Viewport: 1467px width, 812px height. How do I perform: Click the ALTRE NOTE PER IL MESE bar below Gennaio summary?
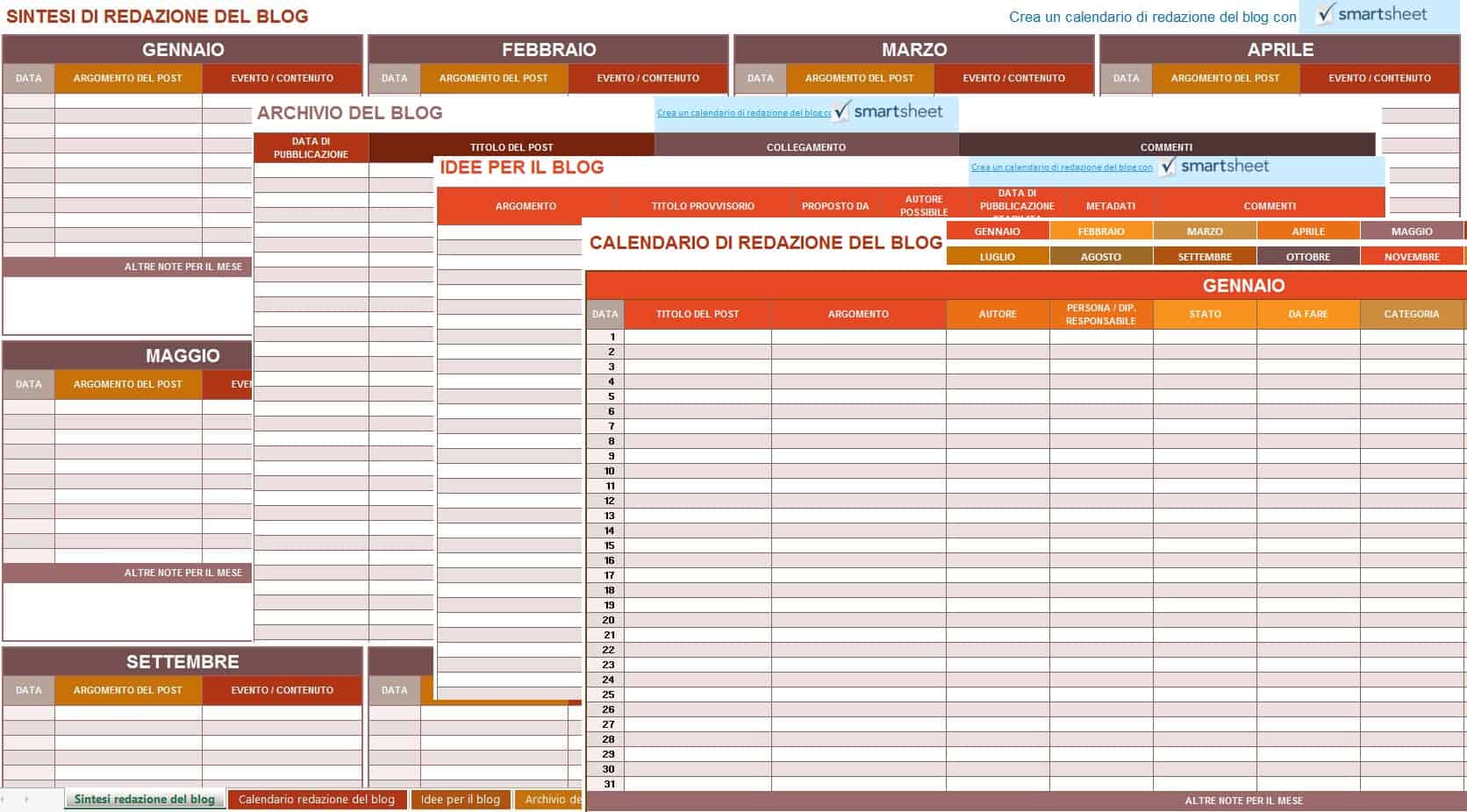(128, 267)
